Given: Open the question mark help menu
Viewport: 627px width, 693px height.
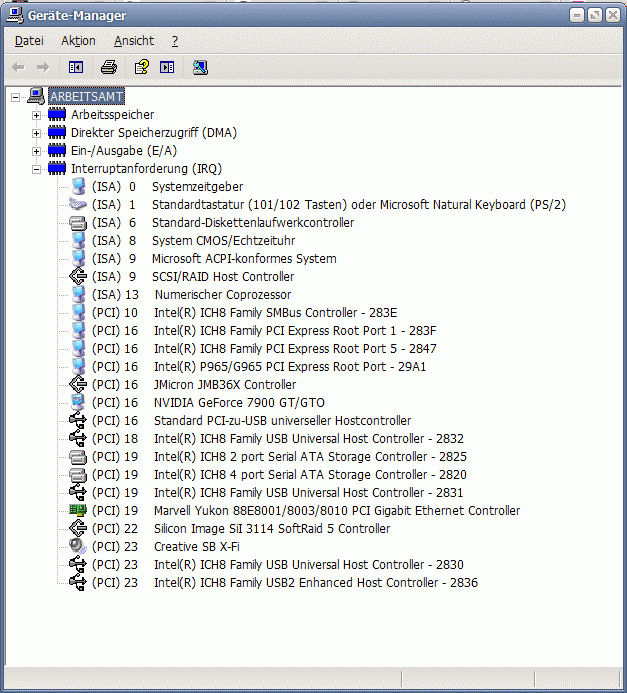Looking at the screenshot, I should (175, 41).
